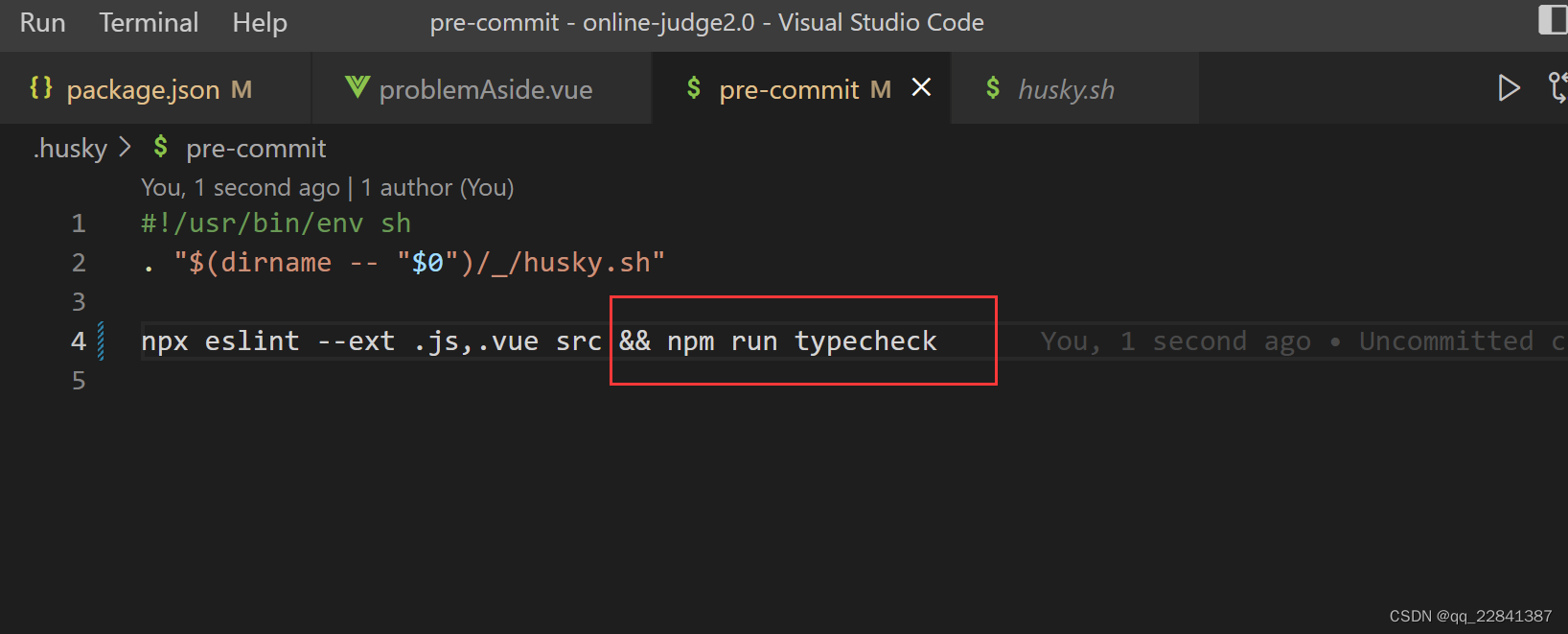Toggle the sidebar layout icon in title bar
This screenshot has height=634, width=1568.
[1552, 20]
